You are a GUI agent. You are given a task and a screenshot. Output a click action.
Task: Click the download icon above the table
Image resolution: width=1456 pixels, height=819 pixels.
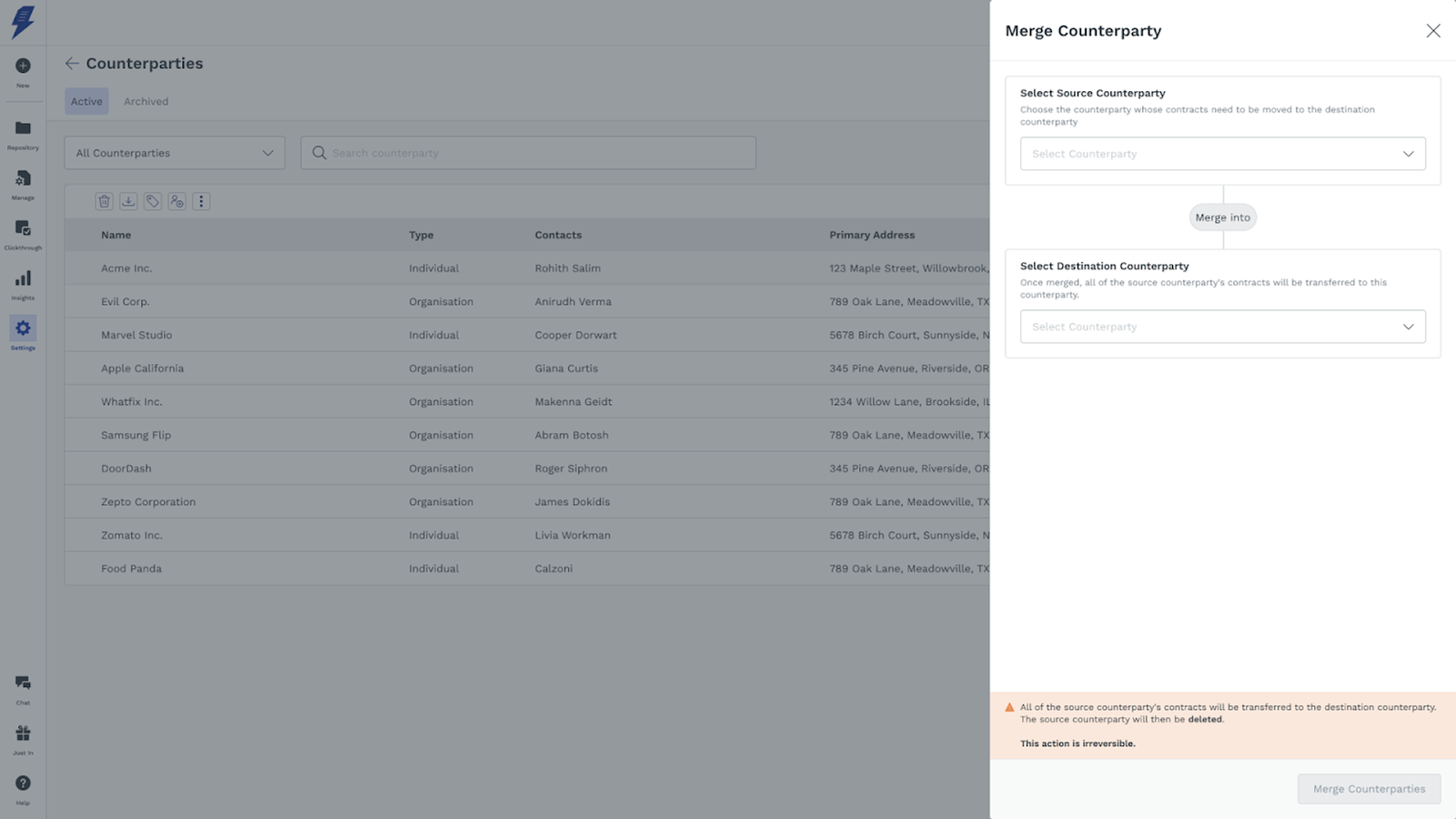tap(128, 202)
